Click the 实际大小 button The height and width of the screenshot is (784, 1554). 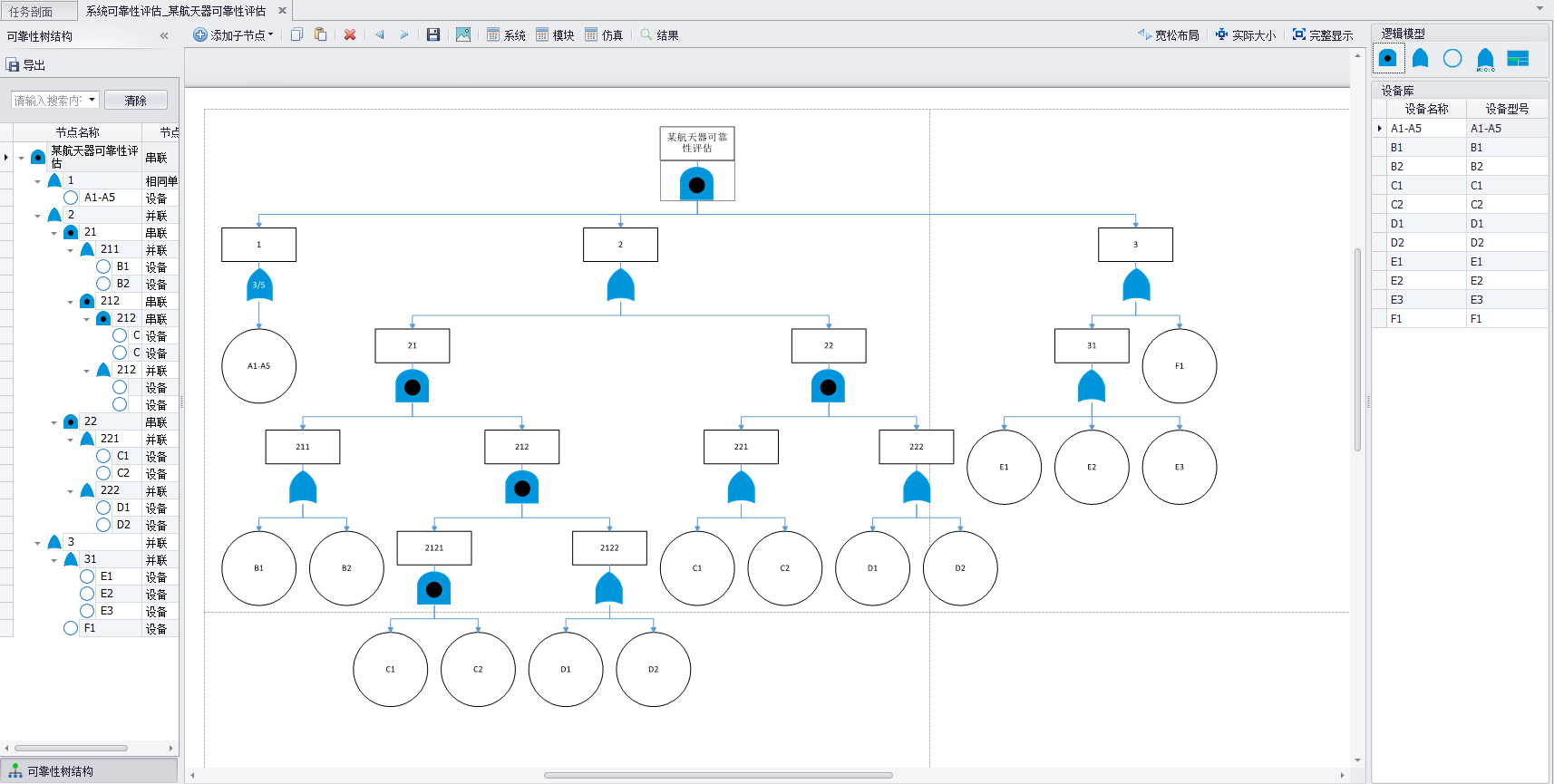point(1245,35)
